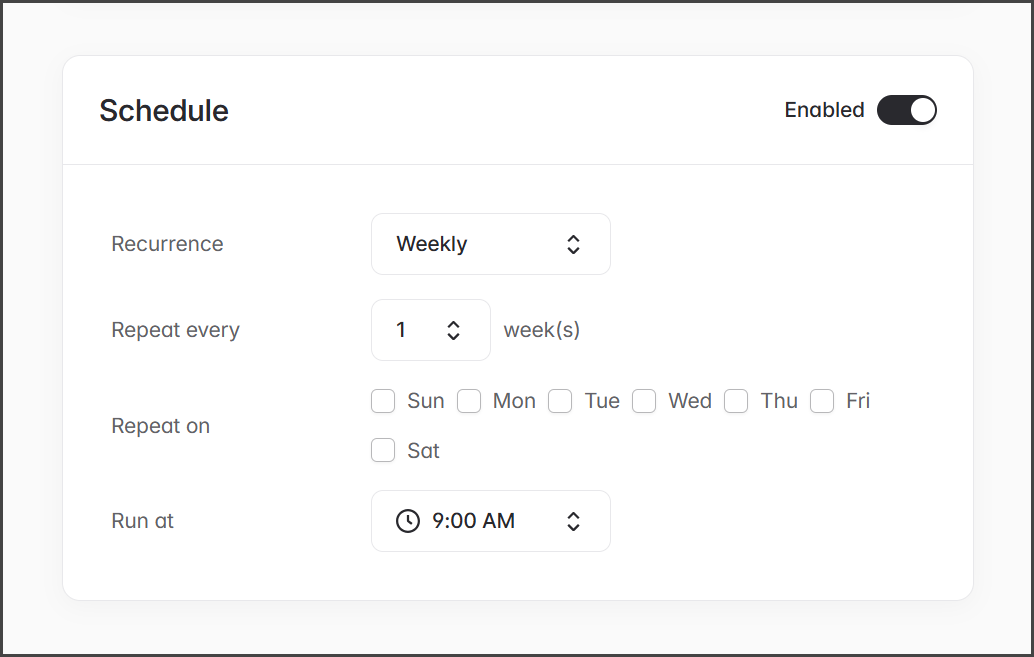Click the Schedule heading

click(x=164, y=110)
